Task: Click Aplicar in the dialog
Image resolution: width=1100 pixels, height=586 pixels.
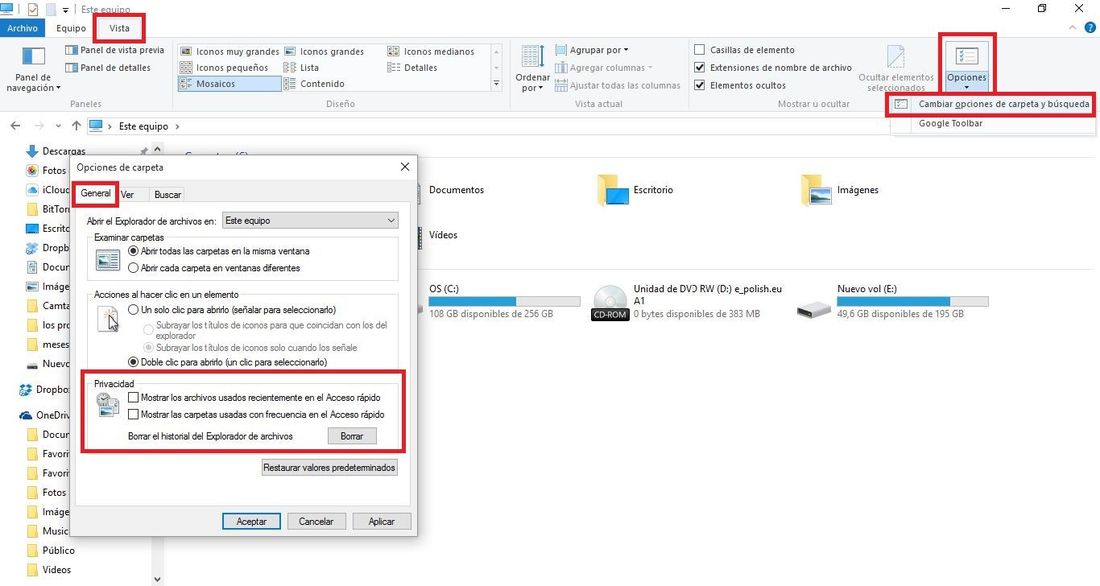Action: tap(381, 521)
